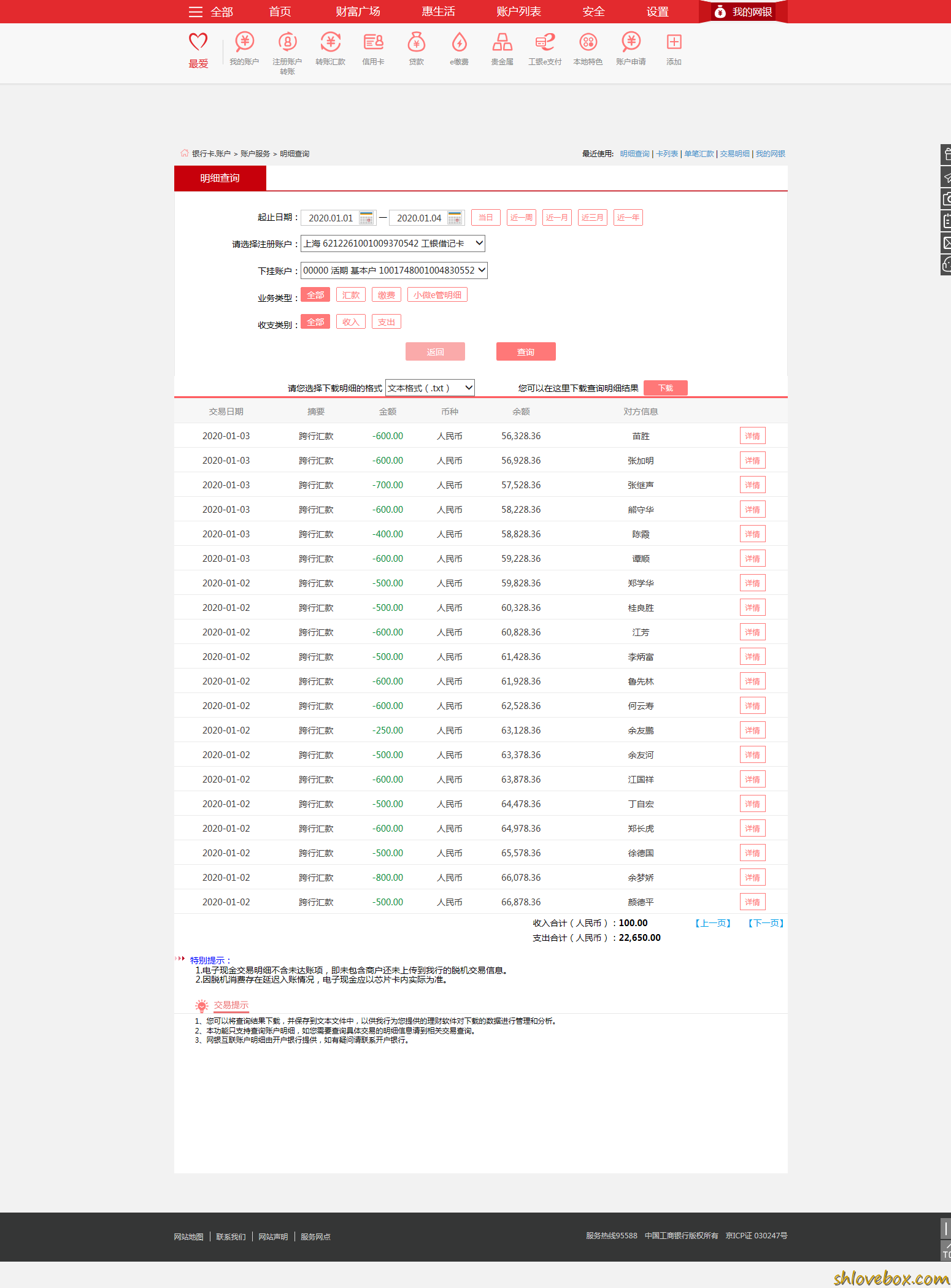Click 我的网银 money bag icon
The height and width of the screenshot is (1288, 951).
[x=720, y=12]
